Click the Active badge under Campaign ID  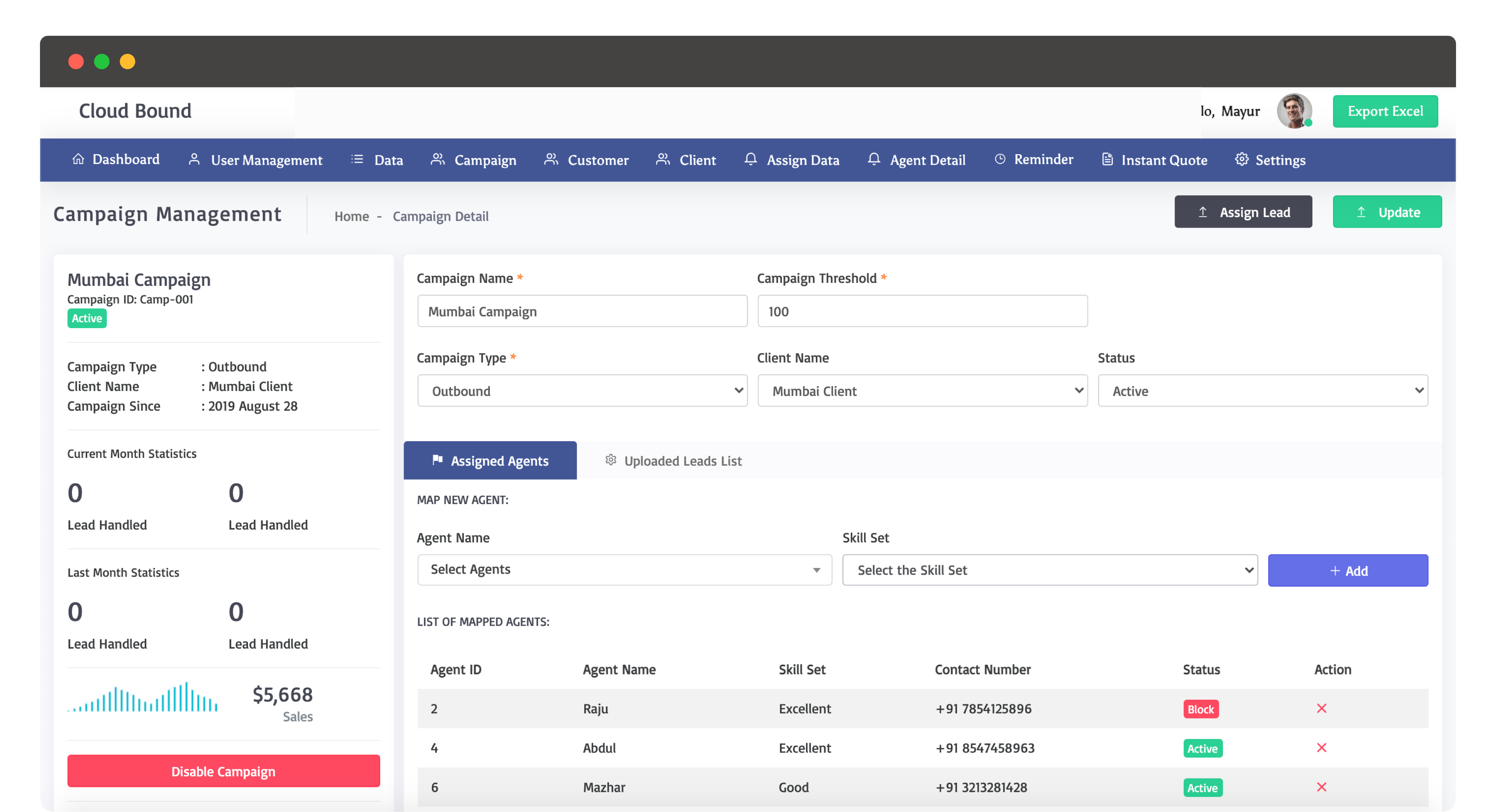(x=87, y=318)
